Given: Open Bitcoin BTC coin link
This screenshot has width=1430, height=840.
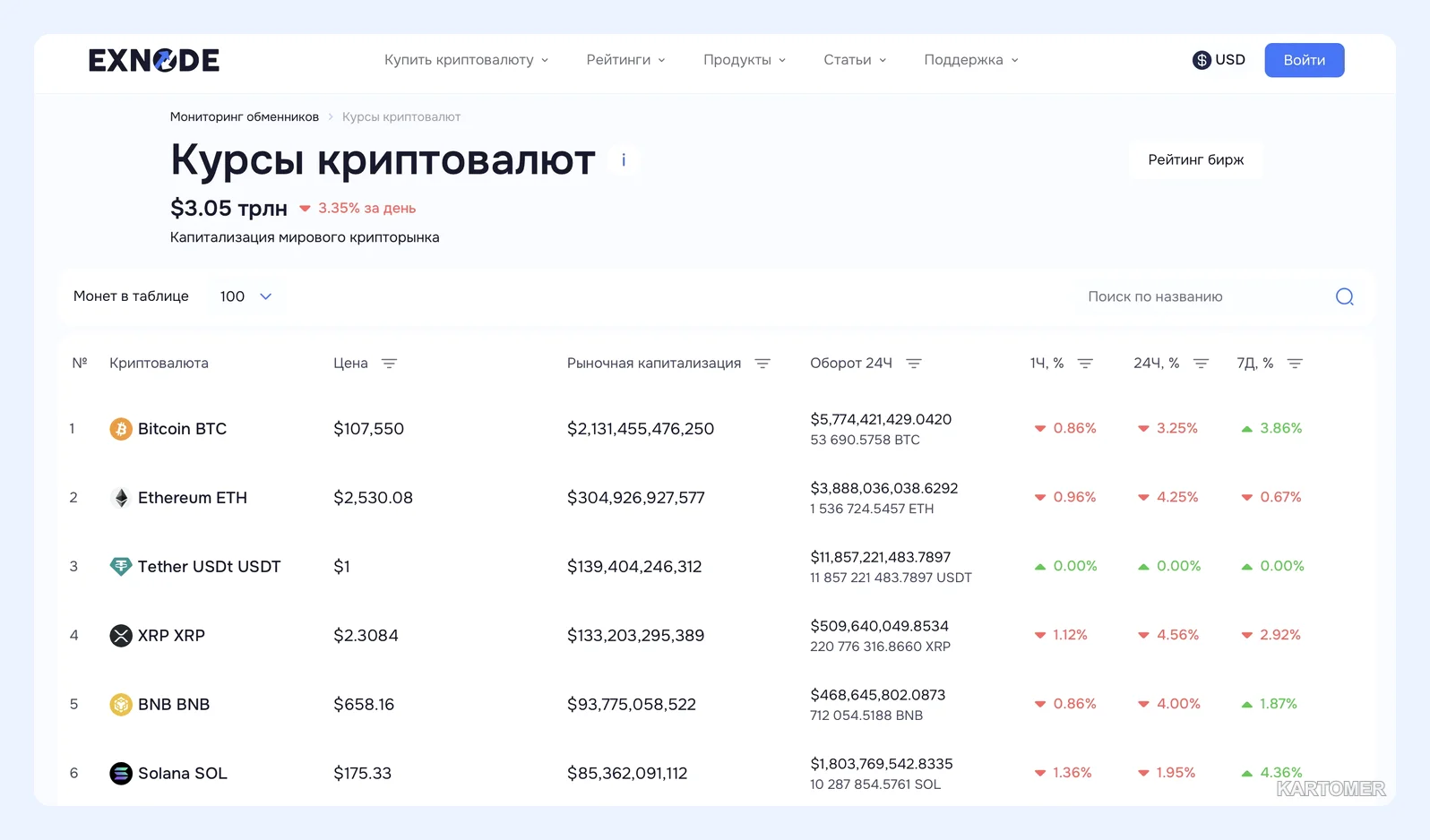Looking at the screenshot, I should 182,429.
